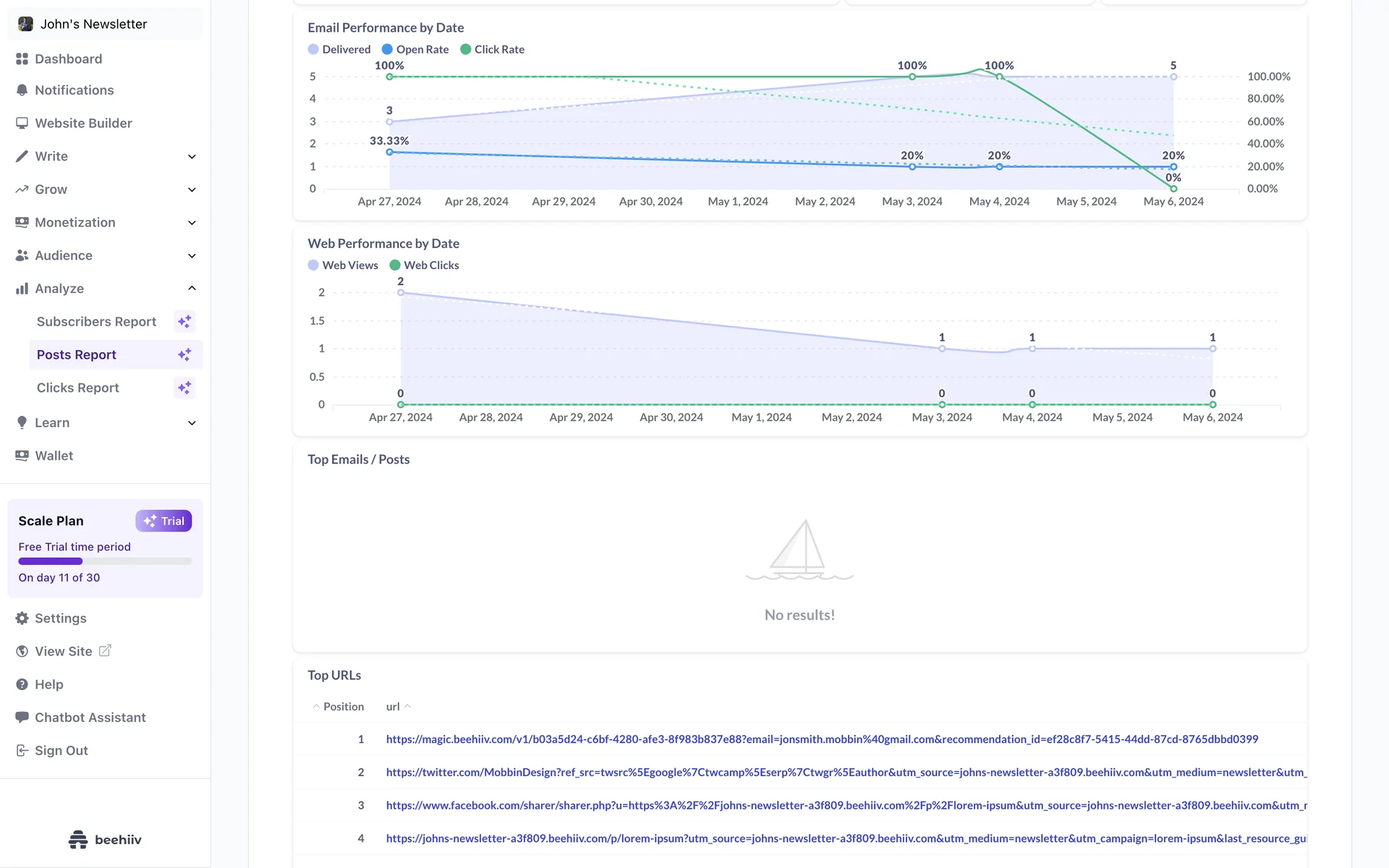This screenshot has height=868, width=1389.
Task: Click sparkle icon beside Clicks Report
Action: [x=184, y=388]
